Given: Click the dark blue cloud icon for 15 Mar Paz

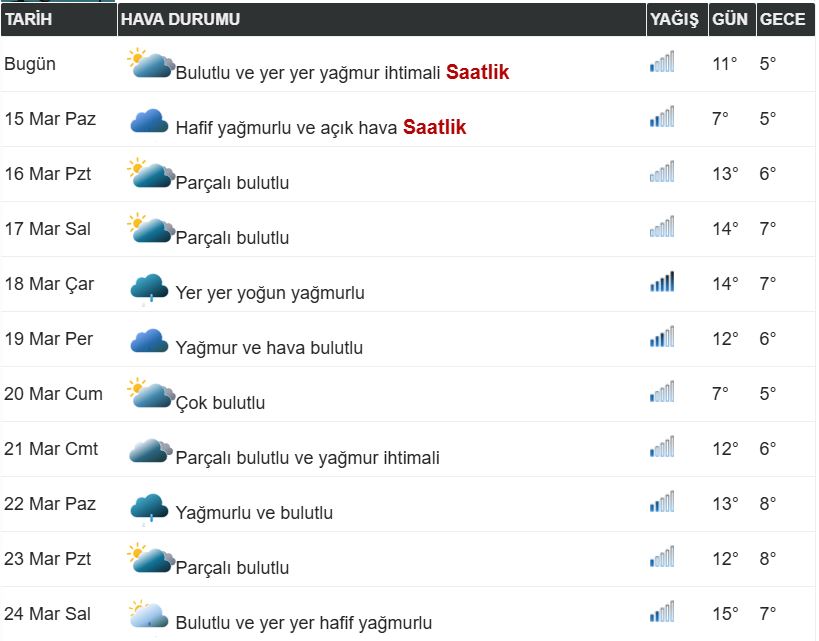Looking at the screenshot, I should (x=149, y=121).
